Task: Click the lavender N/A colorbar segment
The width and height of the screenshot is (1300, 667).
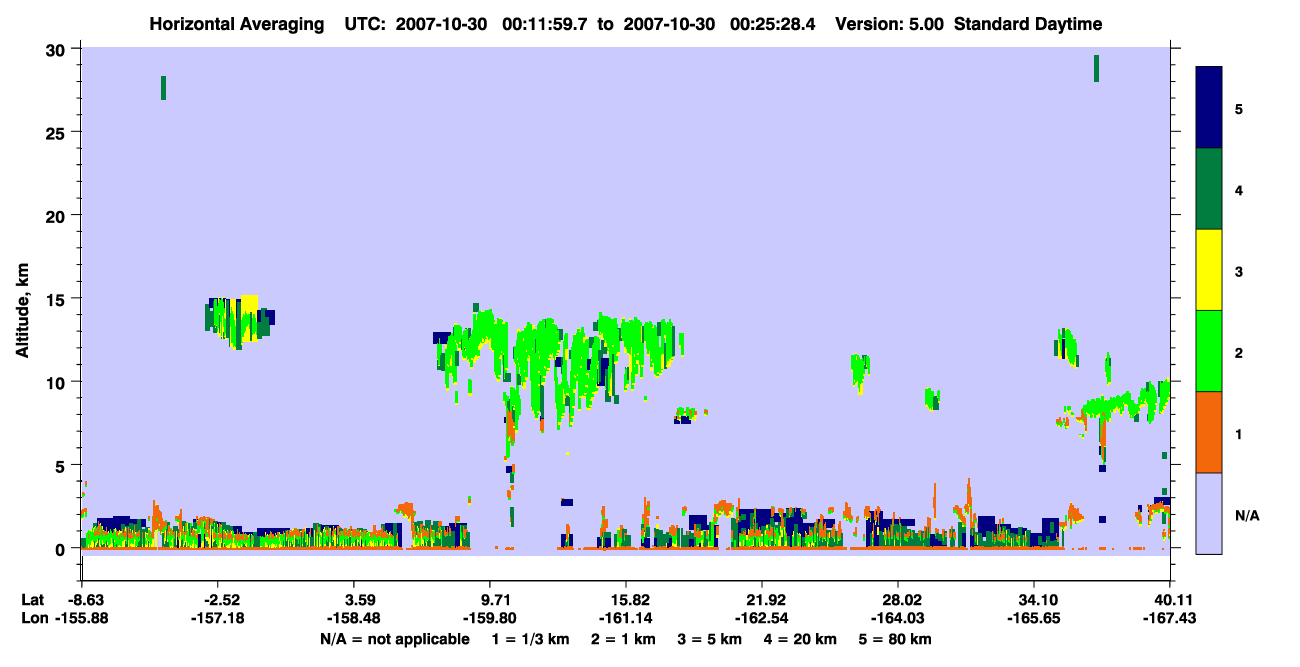Action: (x=1209, y=513)
